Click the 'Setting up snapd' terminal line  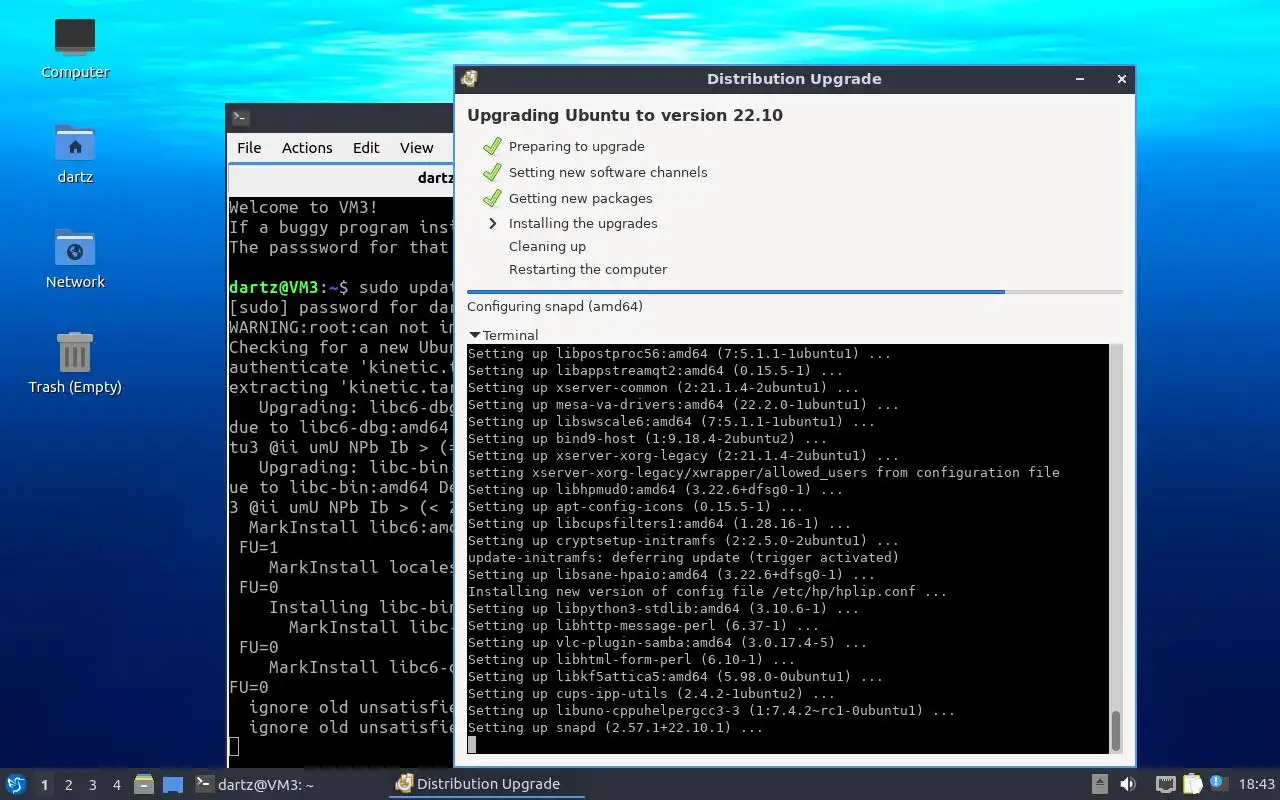(x=615, y=727)
